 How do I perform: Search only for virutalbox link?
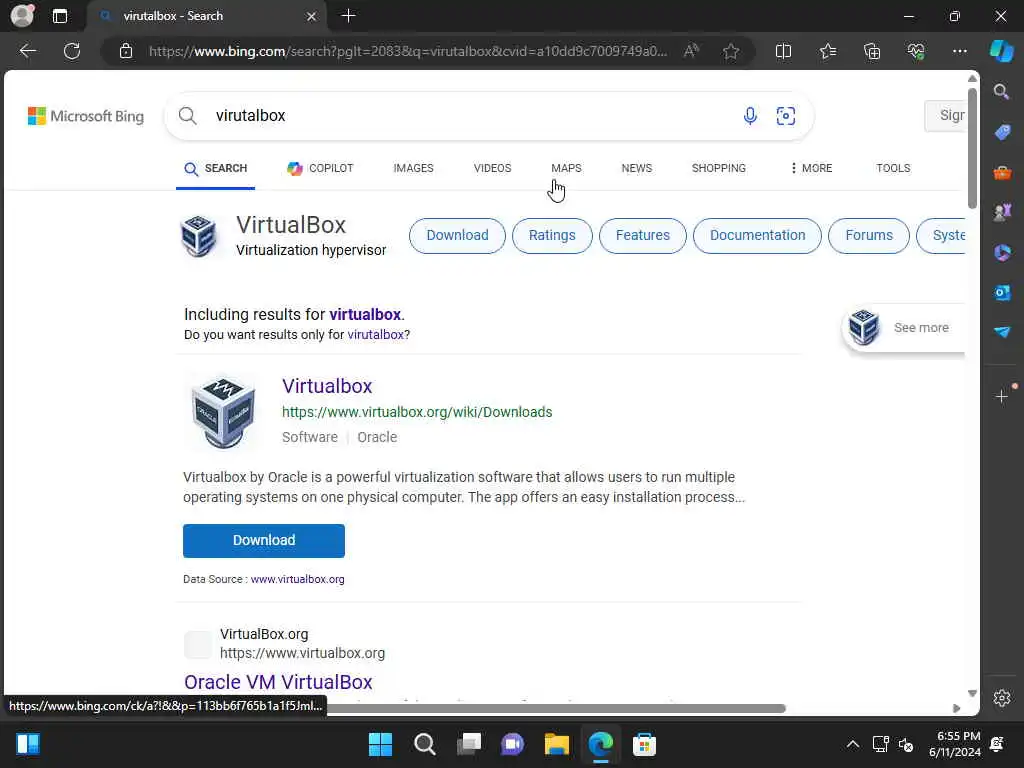click(376, 334)
